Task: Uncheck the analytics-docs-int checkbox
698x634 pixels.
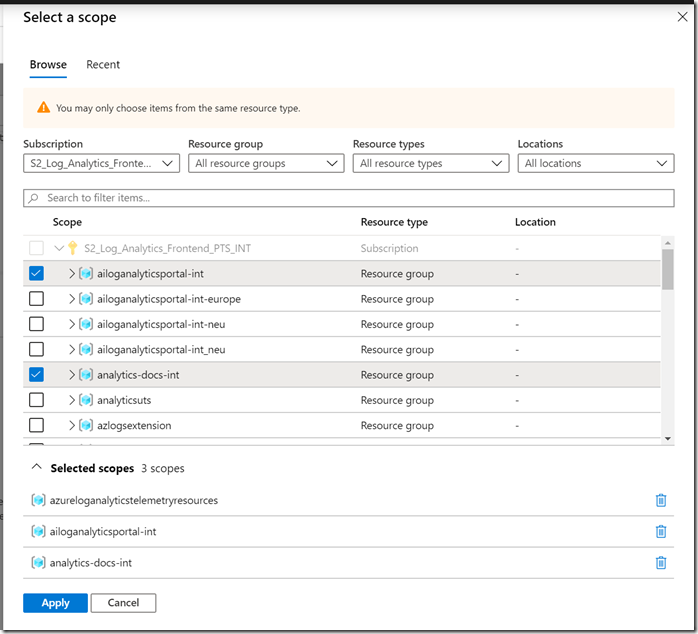Action: coord(37,375)
